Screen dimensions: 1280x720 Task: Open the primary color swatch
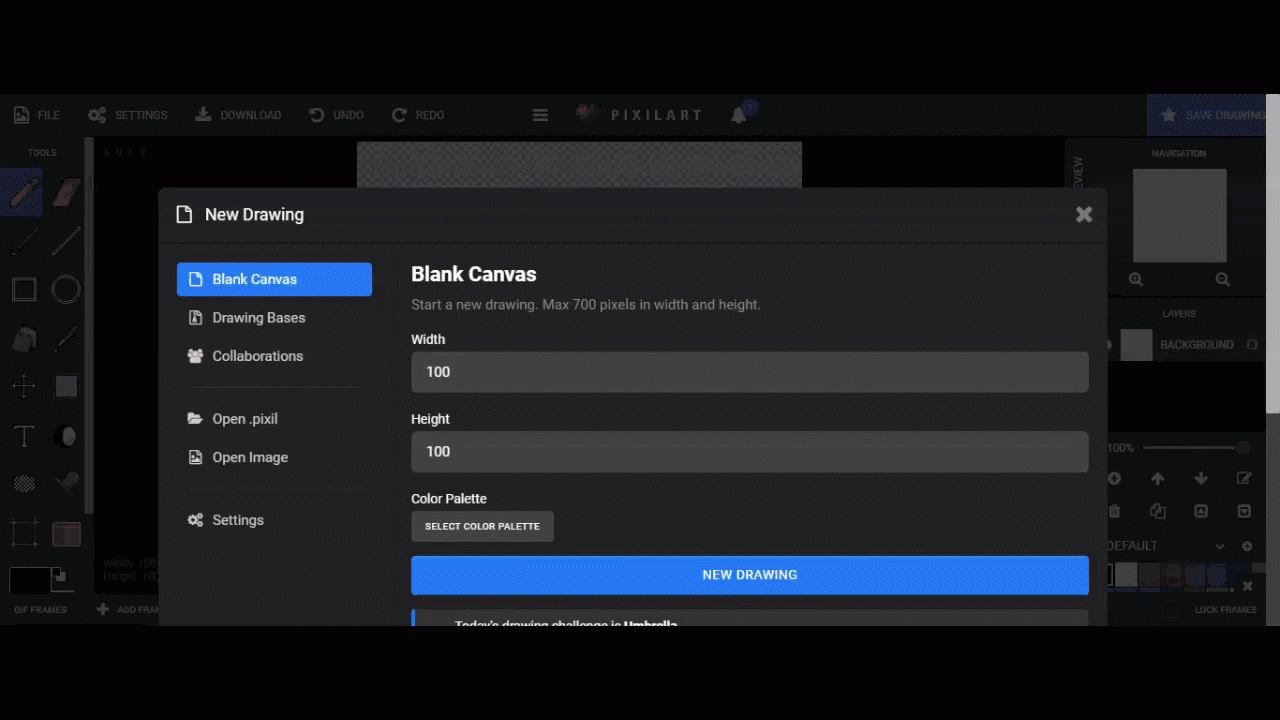click(x=30, y=579)
